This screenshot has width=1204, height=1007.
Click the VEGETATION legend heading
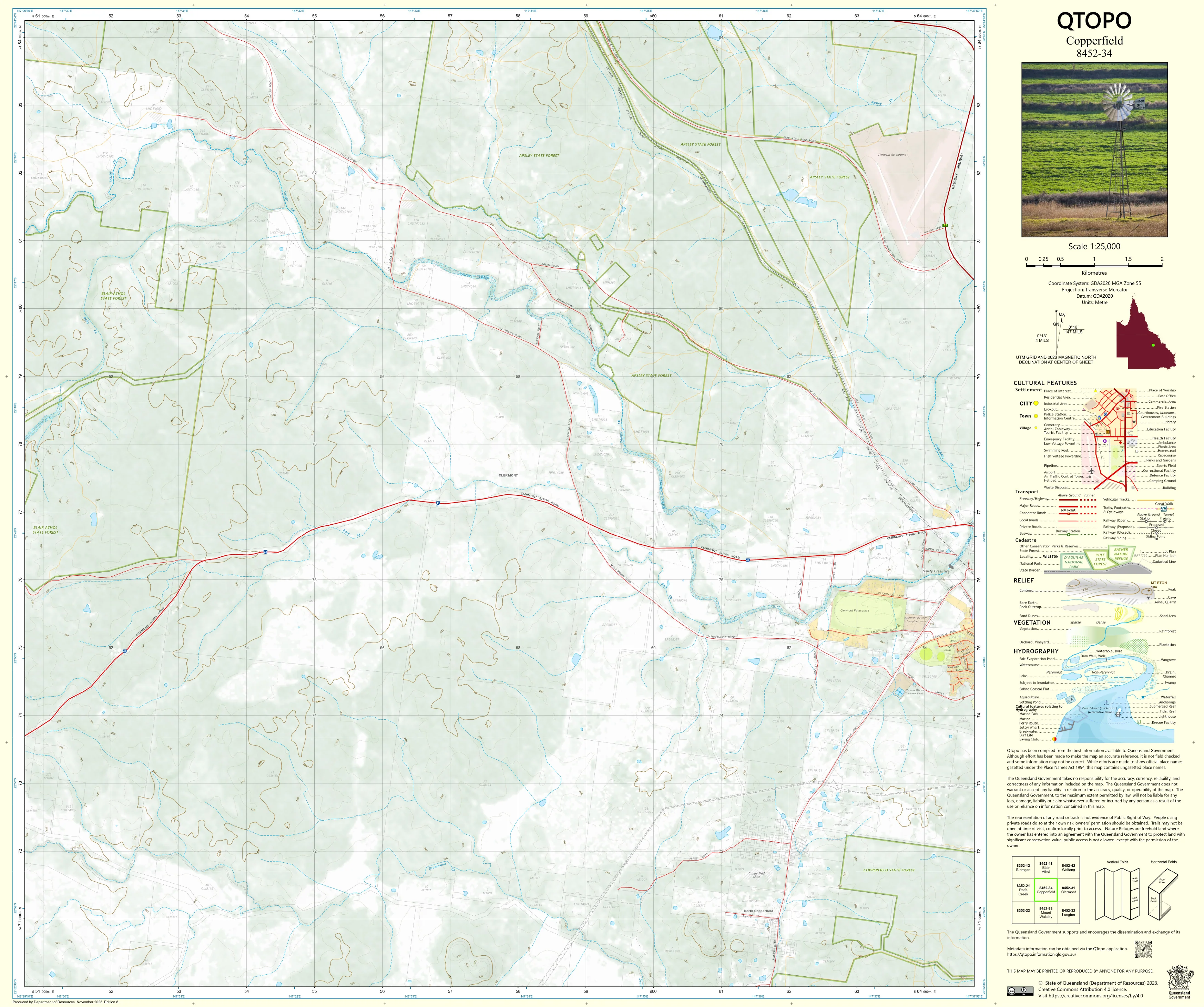coord(1031,623)
